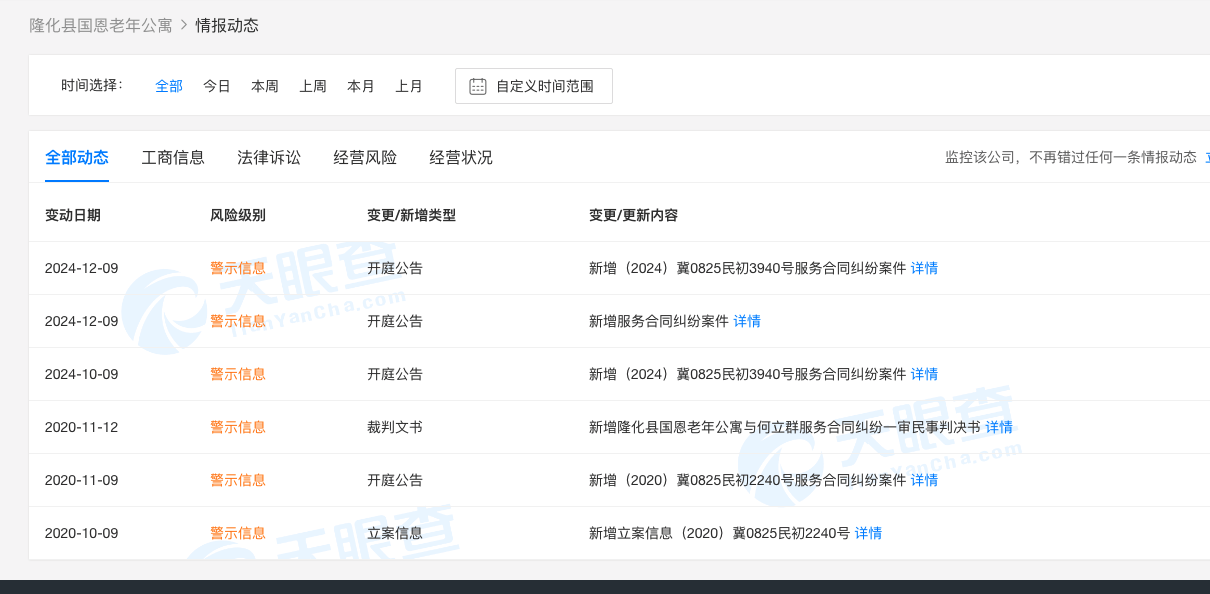The image size is (1210, 594).
Task: Click the 监控该公司 notice text
Action: [x=1071, y=157]
